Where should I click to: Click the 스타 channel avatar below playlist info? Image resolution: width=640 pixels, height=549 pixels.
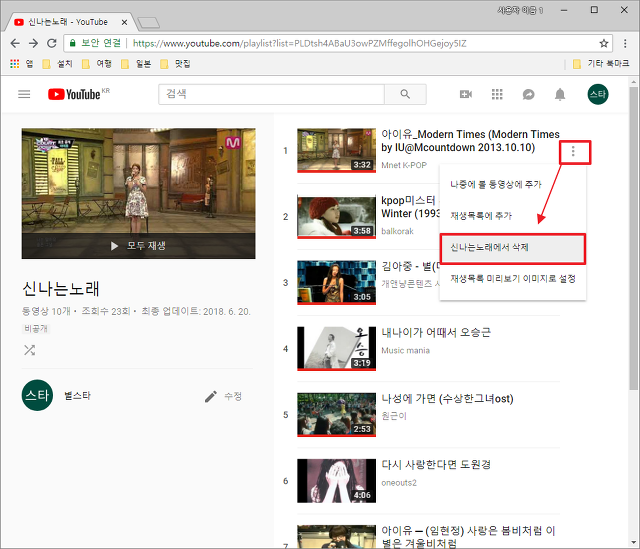(37, 396)
